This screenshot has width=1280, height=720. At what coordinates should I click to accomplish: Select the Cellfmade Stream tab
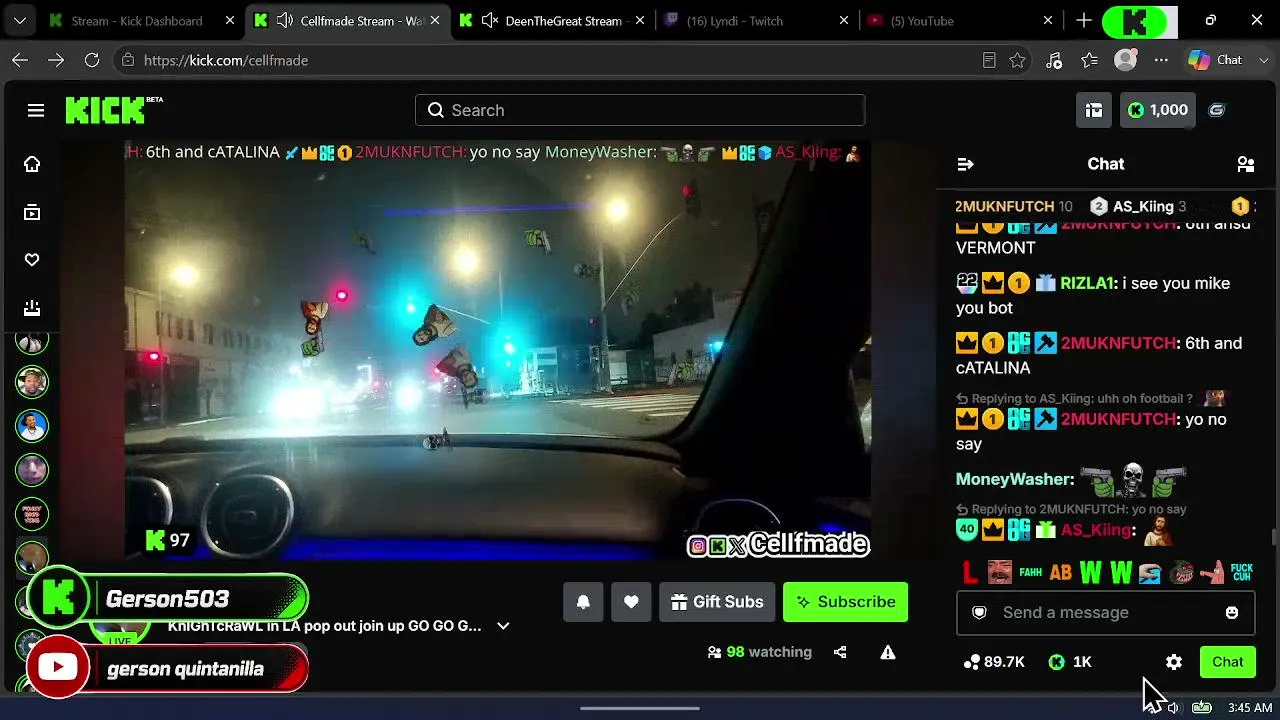349,20
